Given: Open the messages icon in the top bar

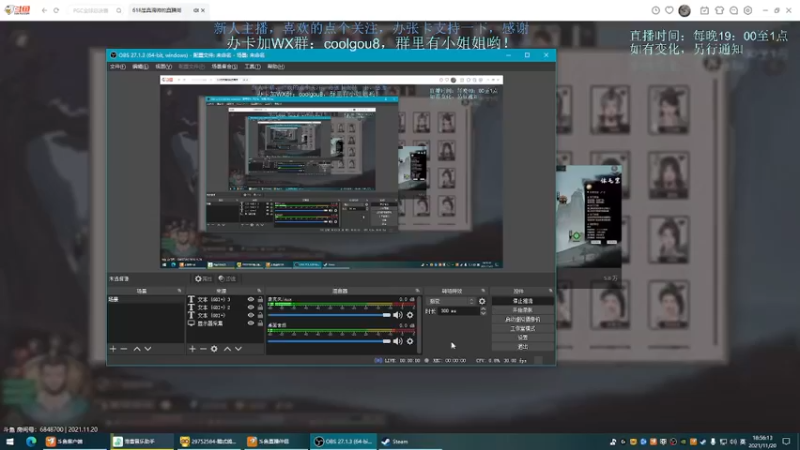Looking at the screenshot, I should coord(734,10).
